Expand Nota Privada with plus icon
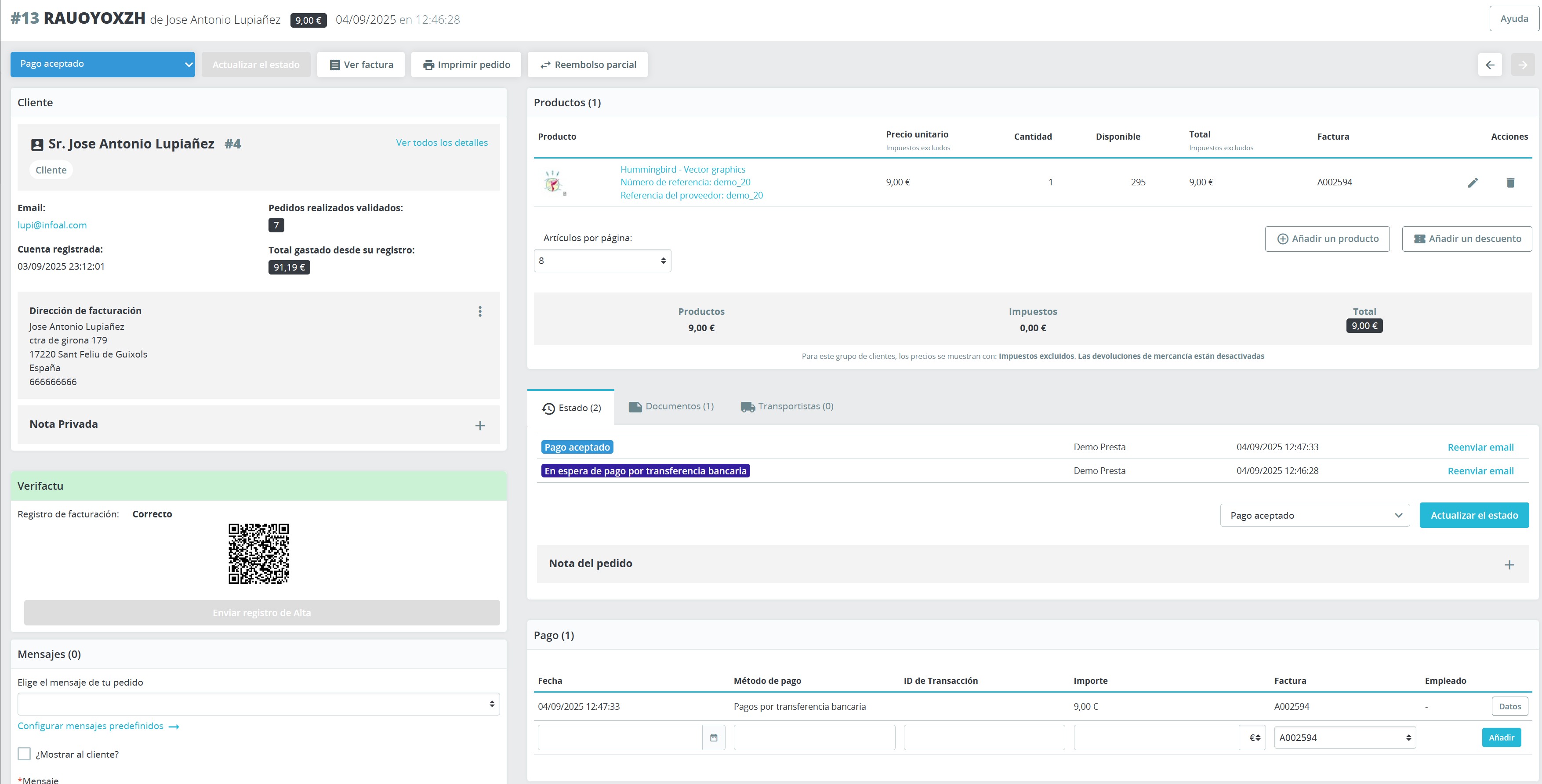Screen dimensions: 1542x784 (x=479, y=426)
